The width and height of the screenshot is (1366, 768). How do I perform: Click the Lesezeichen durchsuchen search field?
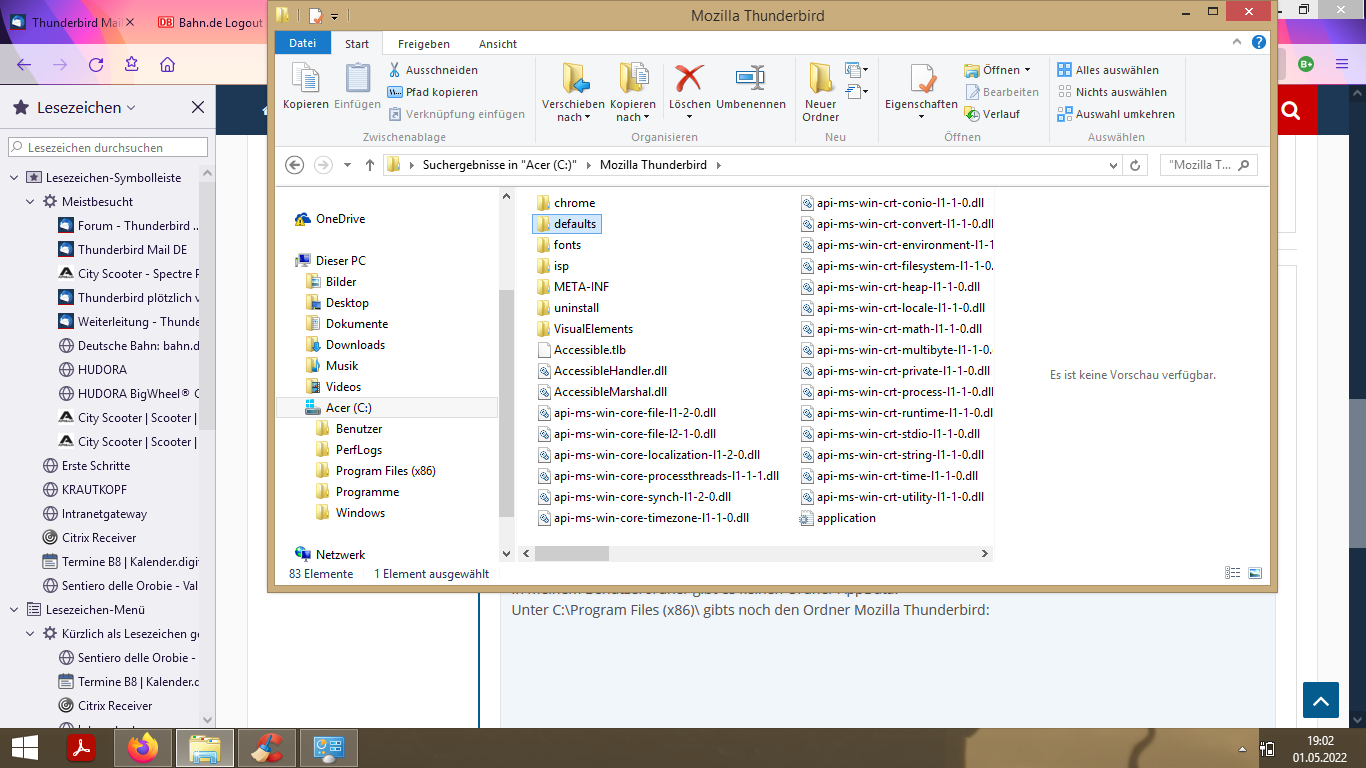108,147
